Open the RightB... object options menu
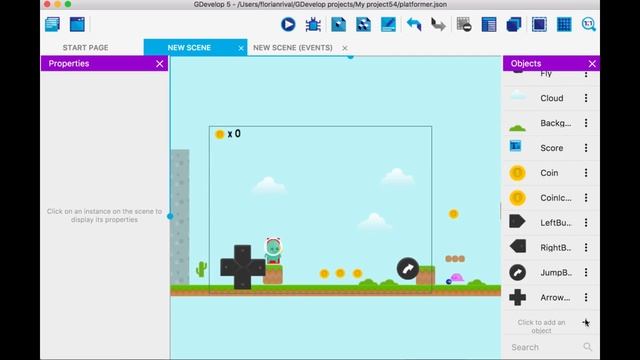Screen dimensions: 640x360 pyautogui.click(x=586, y=247)
